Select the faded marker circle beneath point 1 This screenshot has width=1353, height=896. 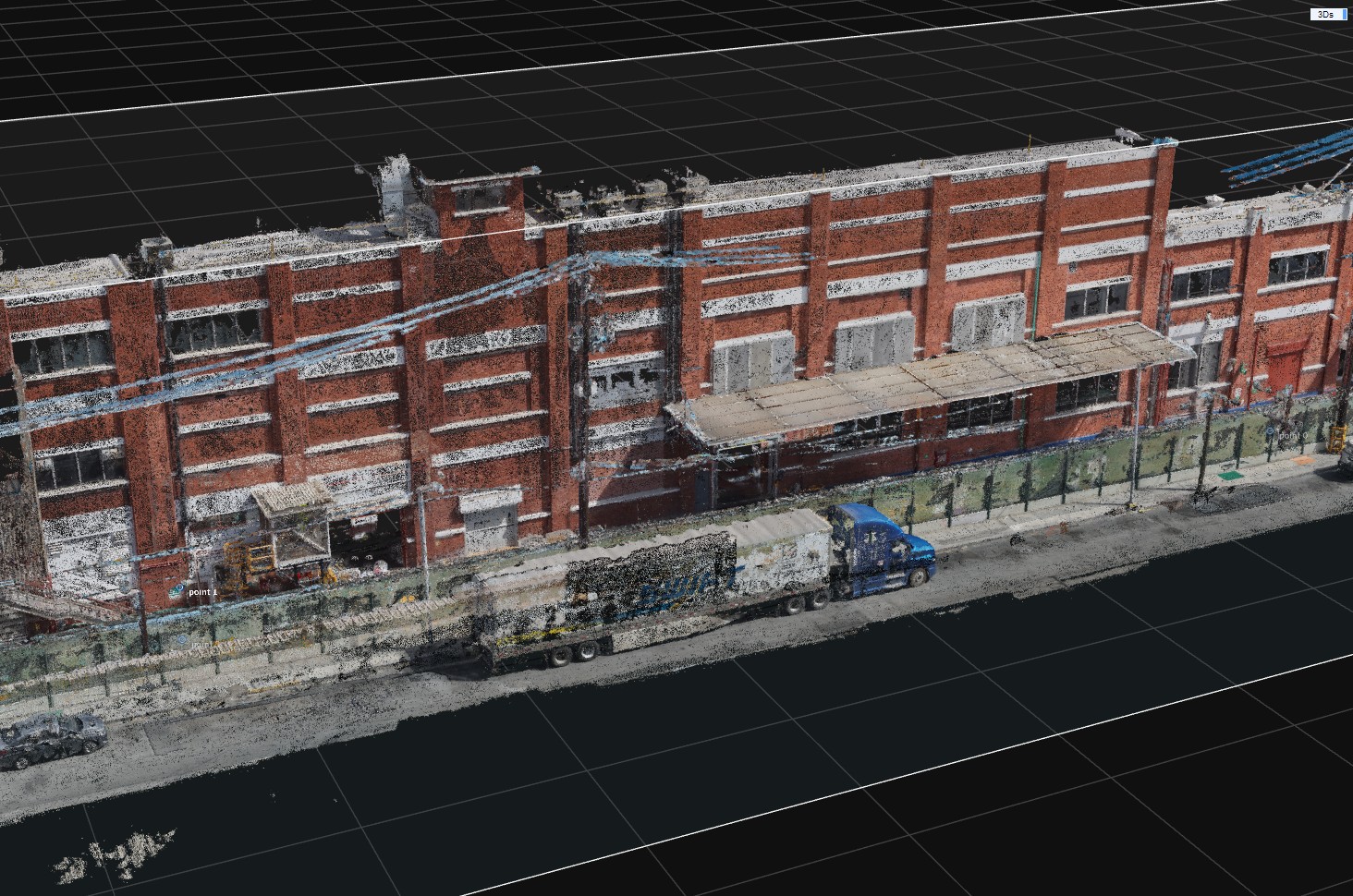tap(183, 640)
